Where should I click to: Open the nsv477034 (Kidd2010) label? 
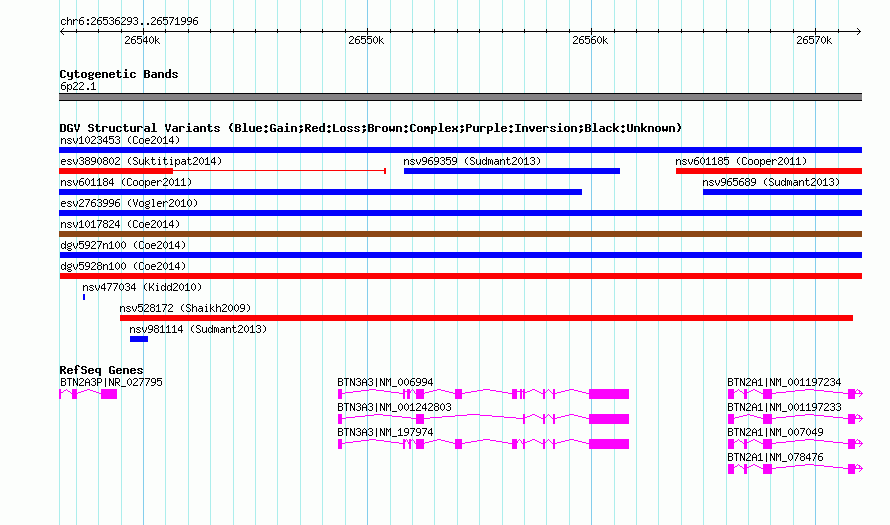click(x=142, y=287)
